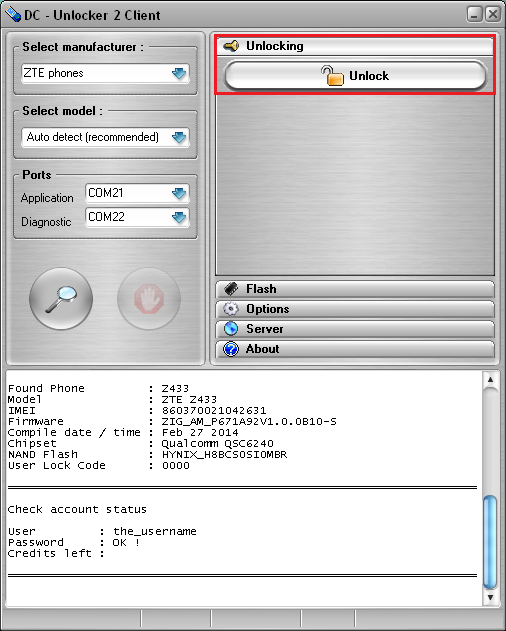
Task: Click the blue log scrollbar thumb
Action: click(x=490, y=542)
